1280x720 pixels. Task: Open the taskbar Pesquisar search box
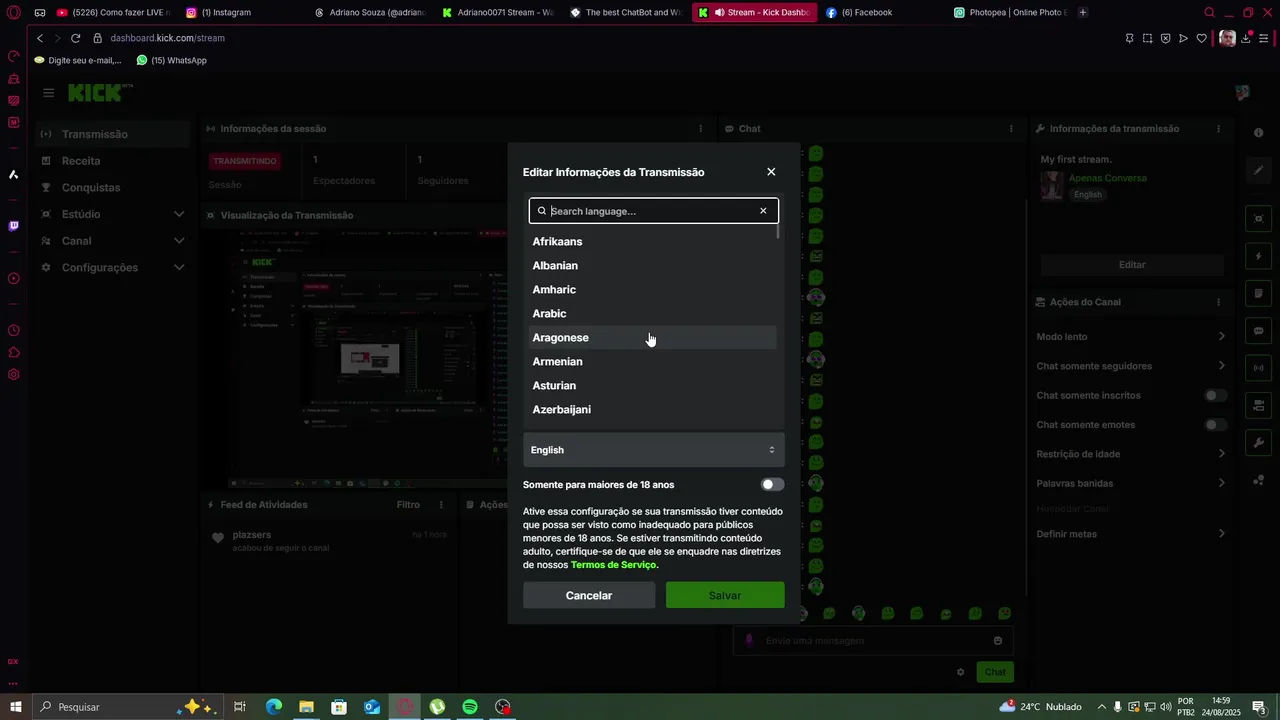[x=127, y=707]
